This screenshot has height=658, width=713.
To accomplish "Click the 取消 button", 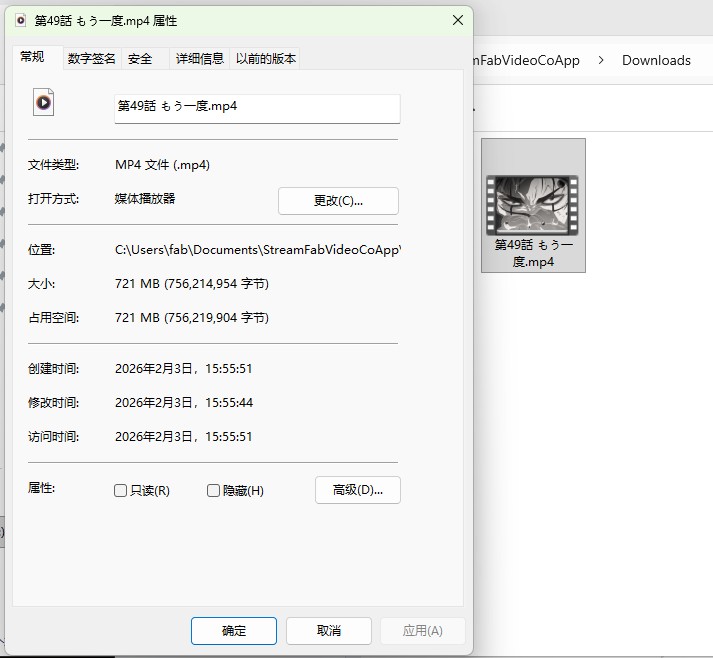I will tap(329, 631).
